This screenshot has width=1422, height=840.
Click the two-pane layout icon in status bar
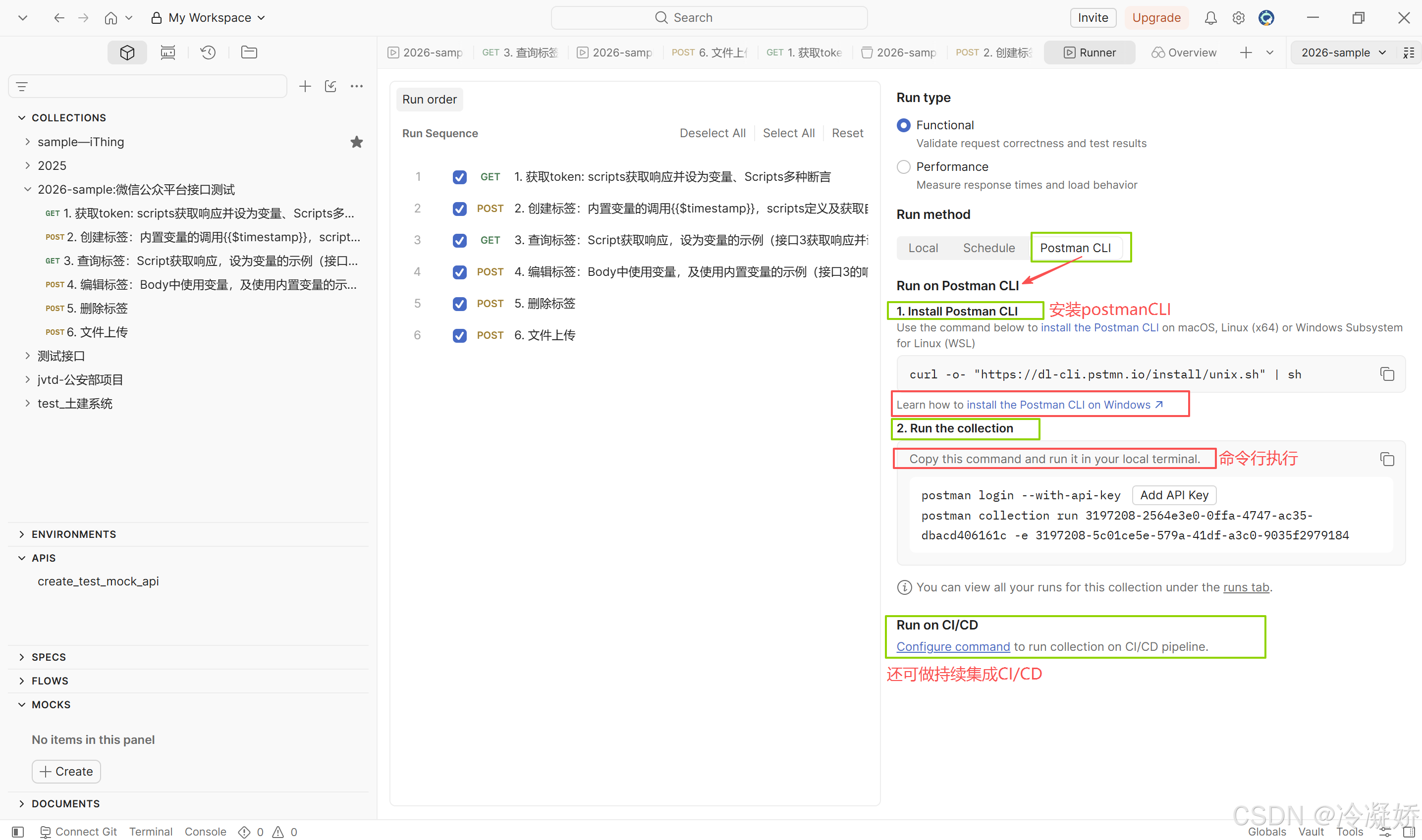tap(1409, 832)
